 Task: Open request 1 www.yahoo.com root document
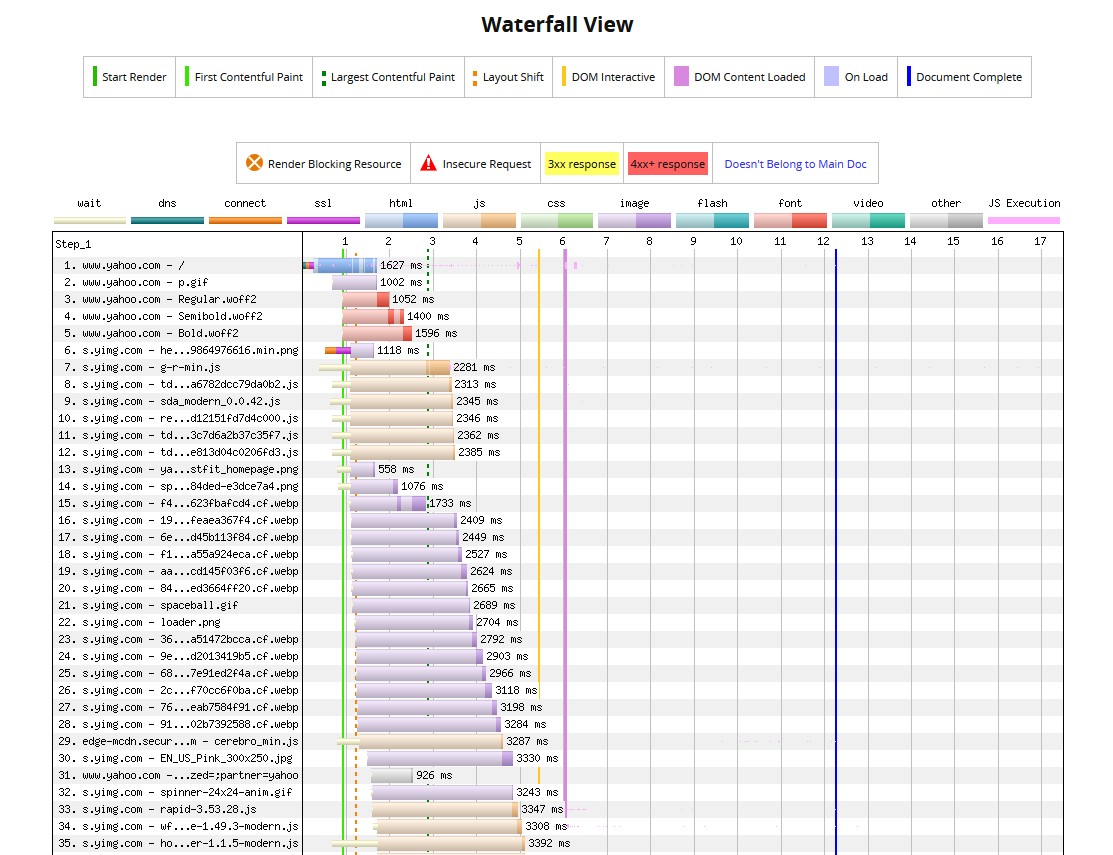125,266
